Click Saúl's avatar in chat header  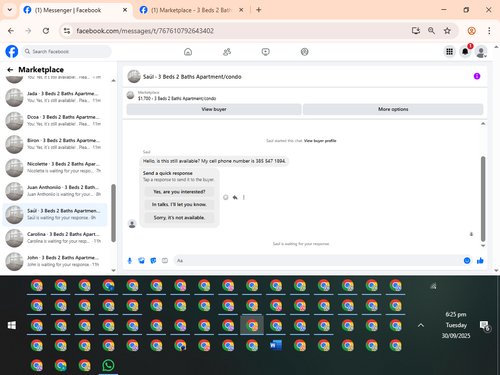[x=134, y=76]
